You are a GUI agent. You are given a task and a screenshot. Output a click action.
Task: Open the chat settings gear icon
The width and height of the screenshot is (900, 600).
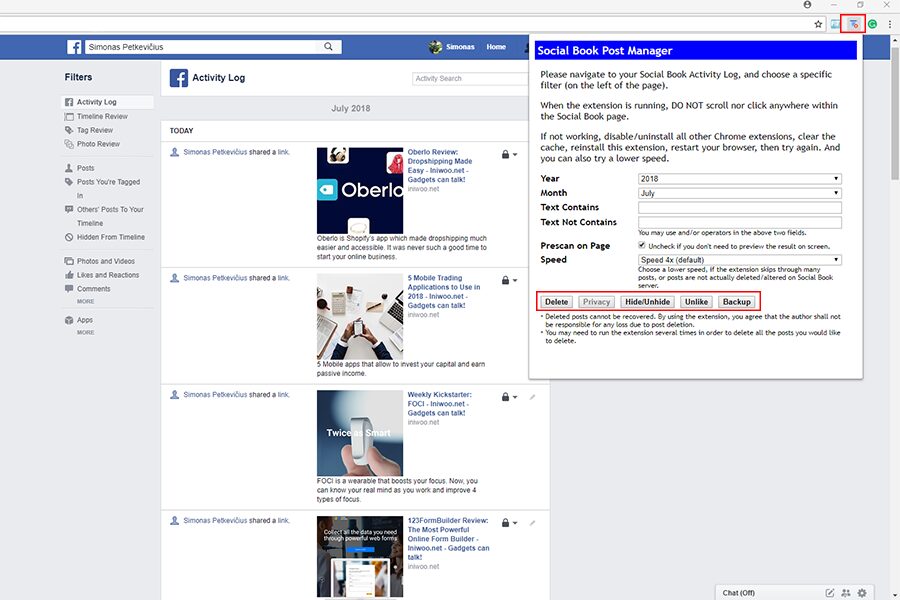tap(862, 593)
